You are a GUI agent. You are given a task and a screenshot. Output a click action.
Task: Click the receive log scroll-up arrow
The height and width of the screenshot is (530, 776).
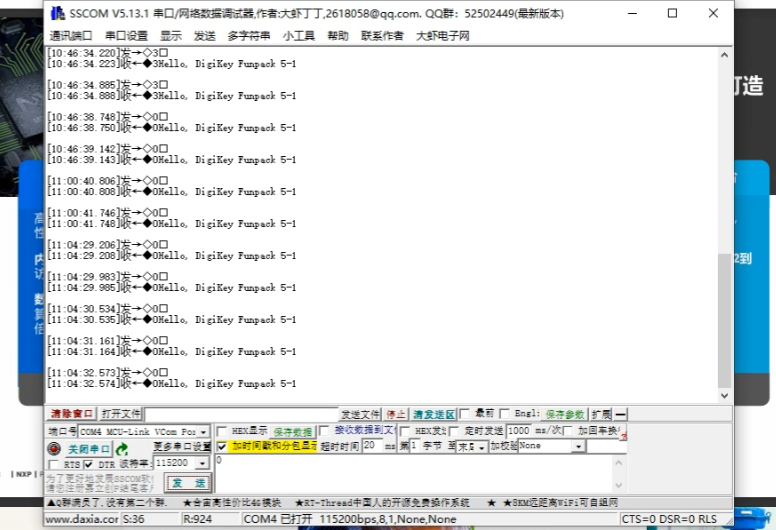click(x=725, y=55)
